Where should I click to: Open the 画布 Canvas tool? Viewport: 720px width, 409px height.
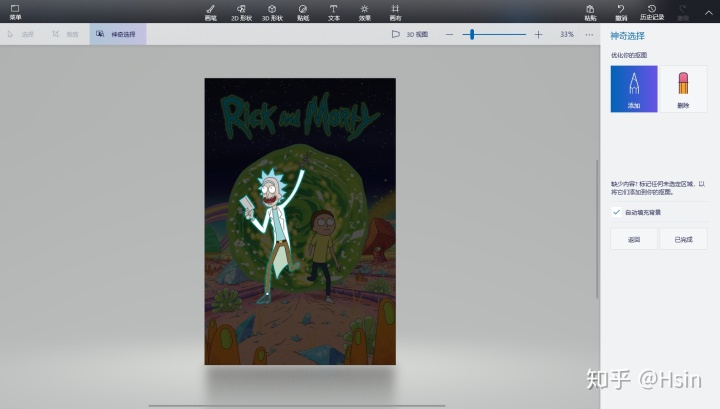395,12
